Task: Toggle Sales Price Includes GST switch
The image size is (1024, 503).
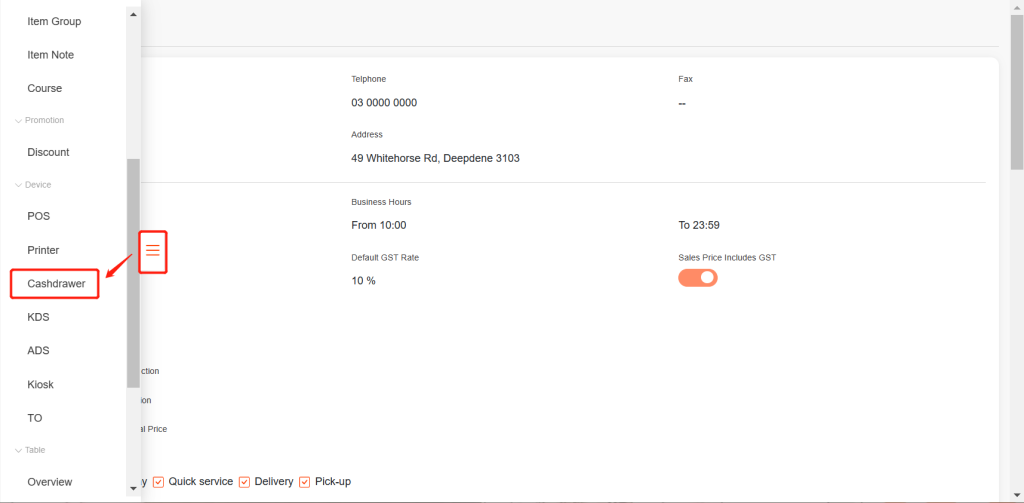Action: click(x=698, y=277)
